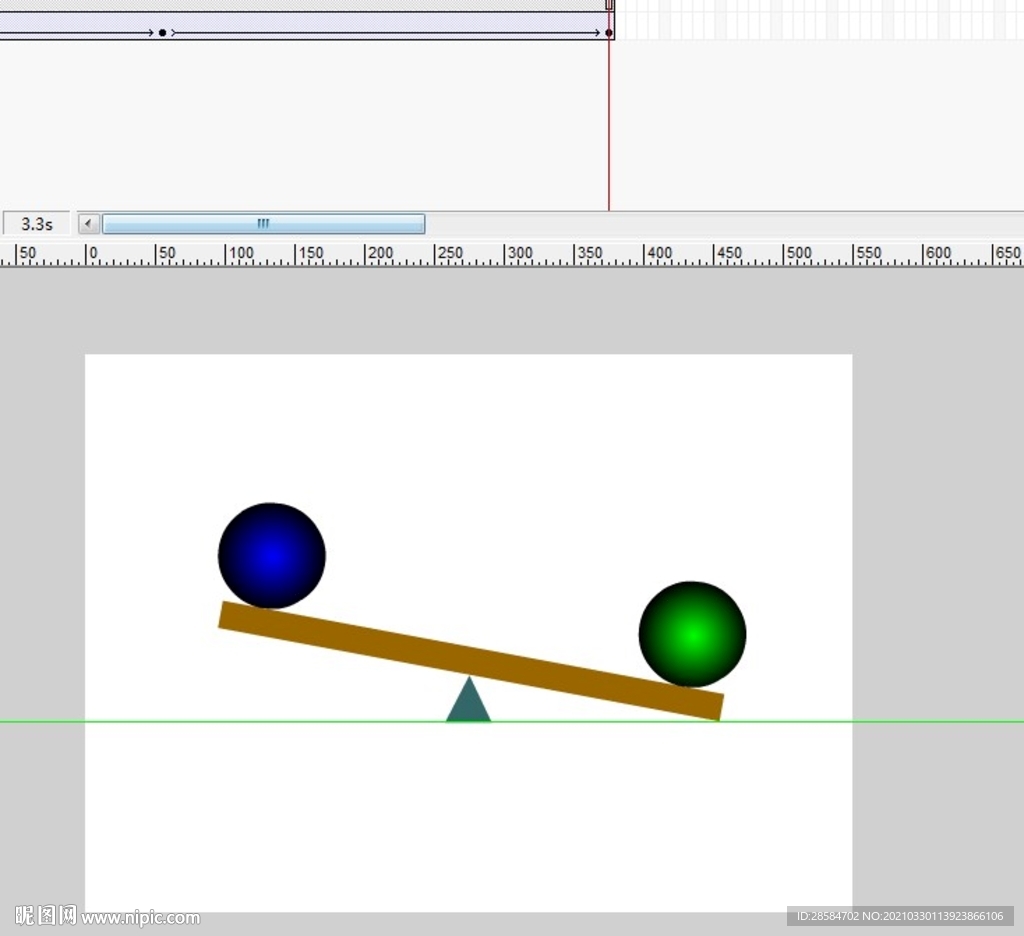Select the teal triangle fulcrum
Image resolution: width=1024 pixels, height=936 pixels.
tap(468, 704)
